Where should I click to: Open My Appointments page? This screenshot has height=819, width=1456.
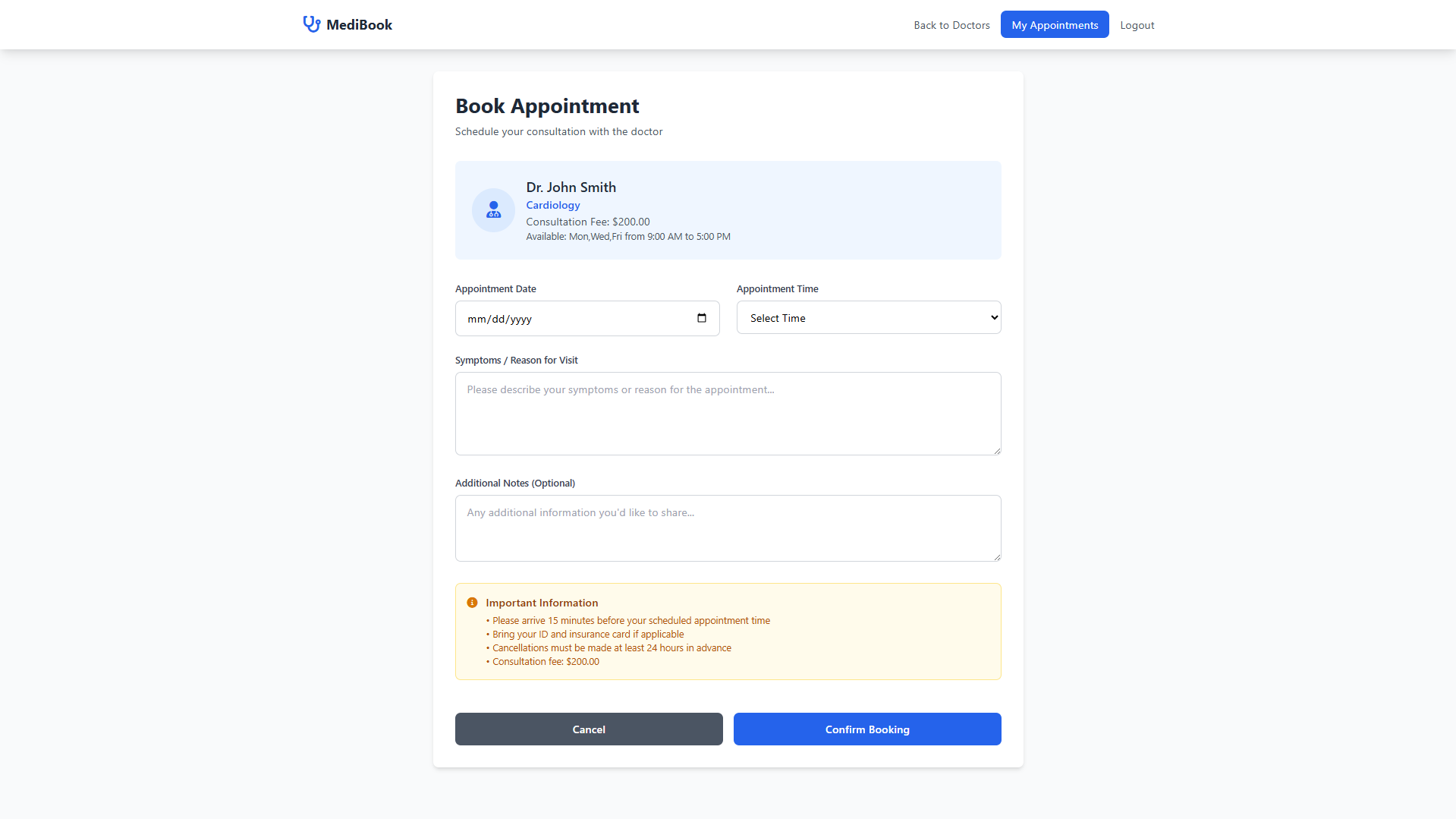(x=1054, y=25)
